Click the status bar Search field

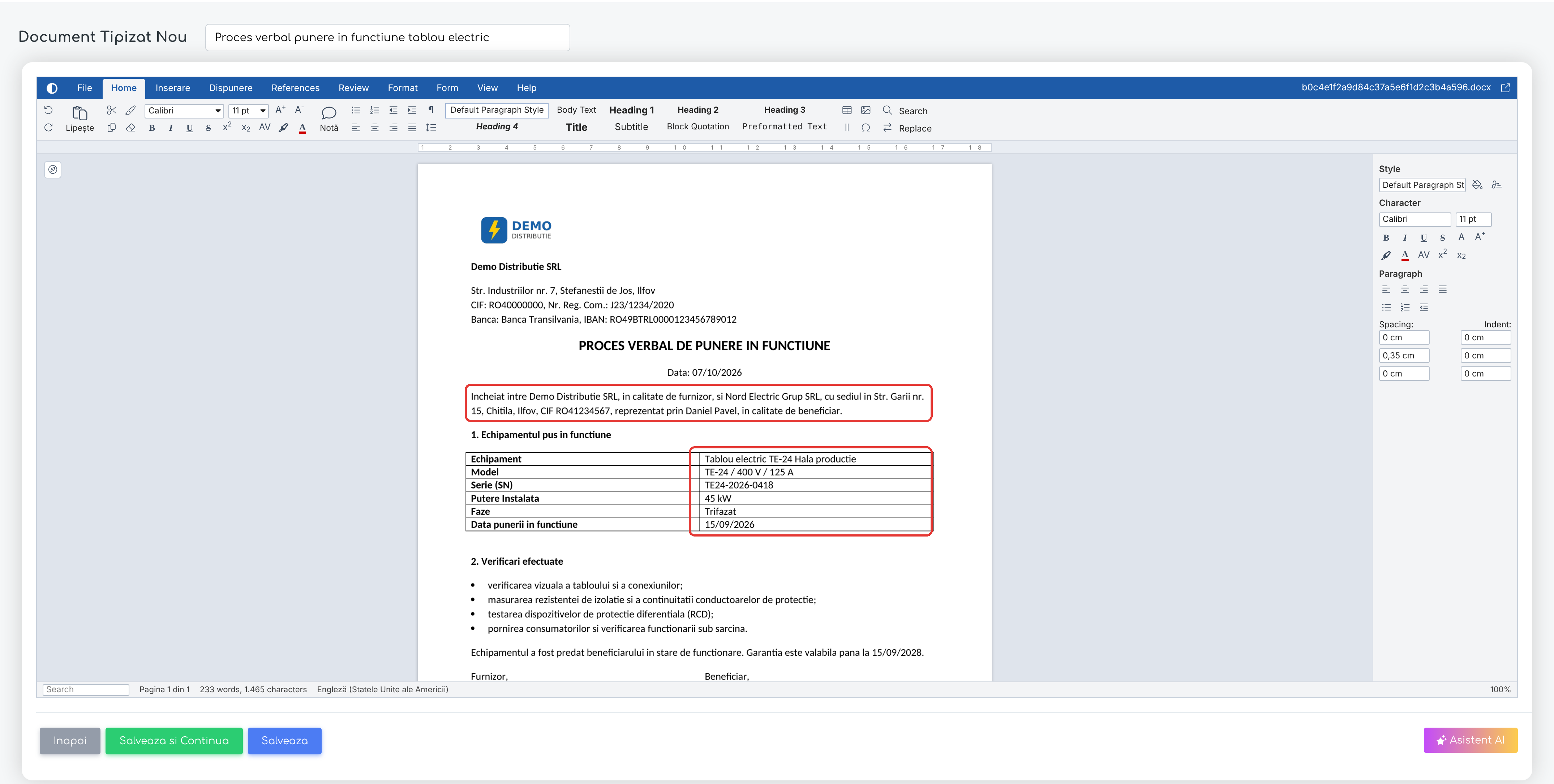point(86,689)
